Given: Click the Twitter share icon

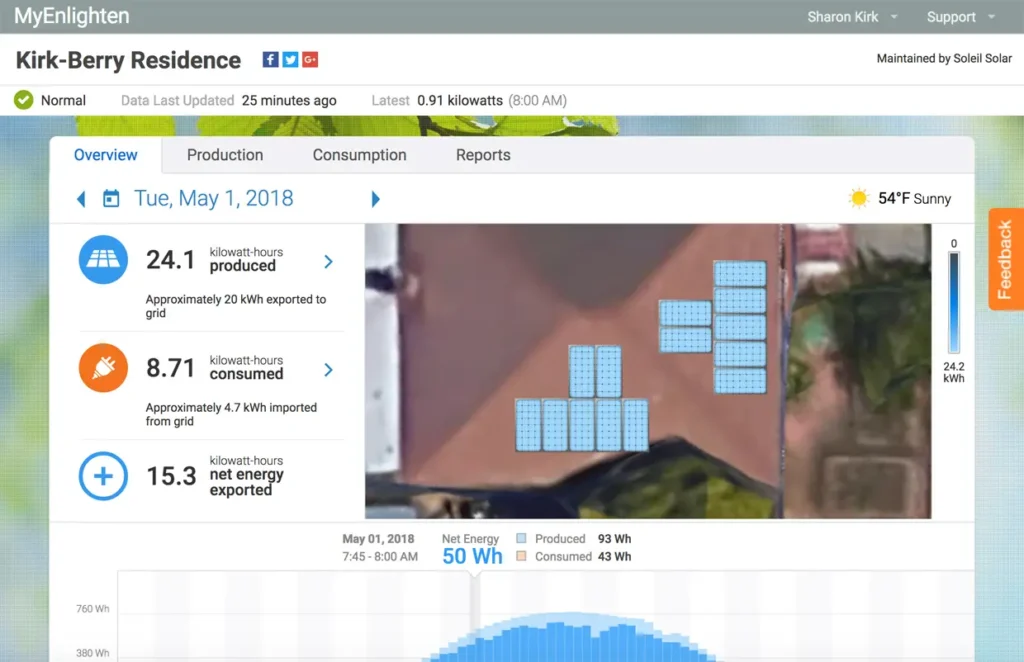Looking at the screenshot, I should pos(290,60).
